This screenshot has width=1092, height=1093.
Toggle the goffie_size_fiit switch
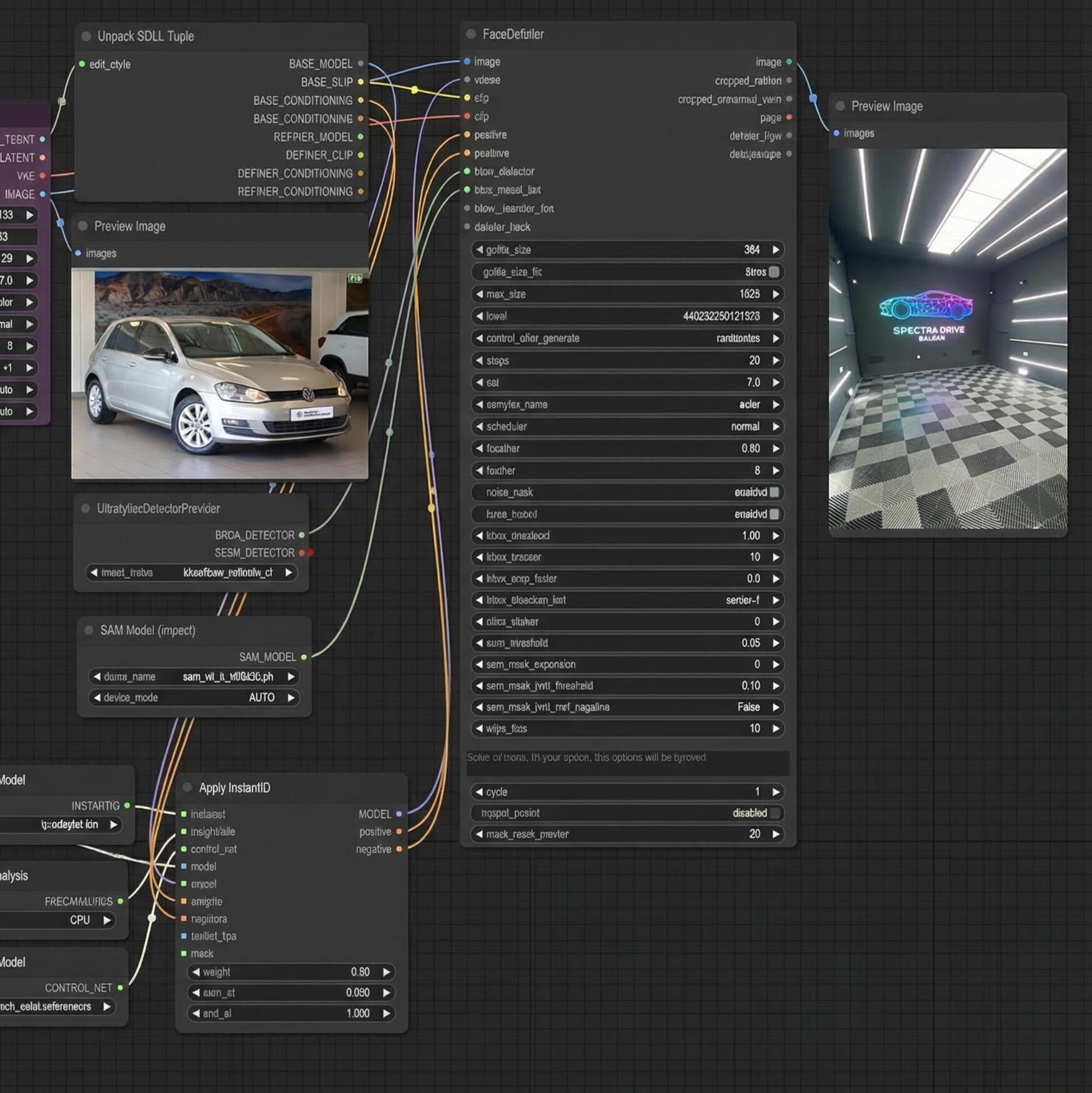pos(774,272)
